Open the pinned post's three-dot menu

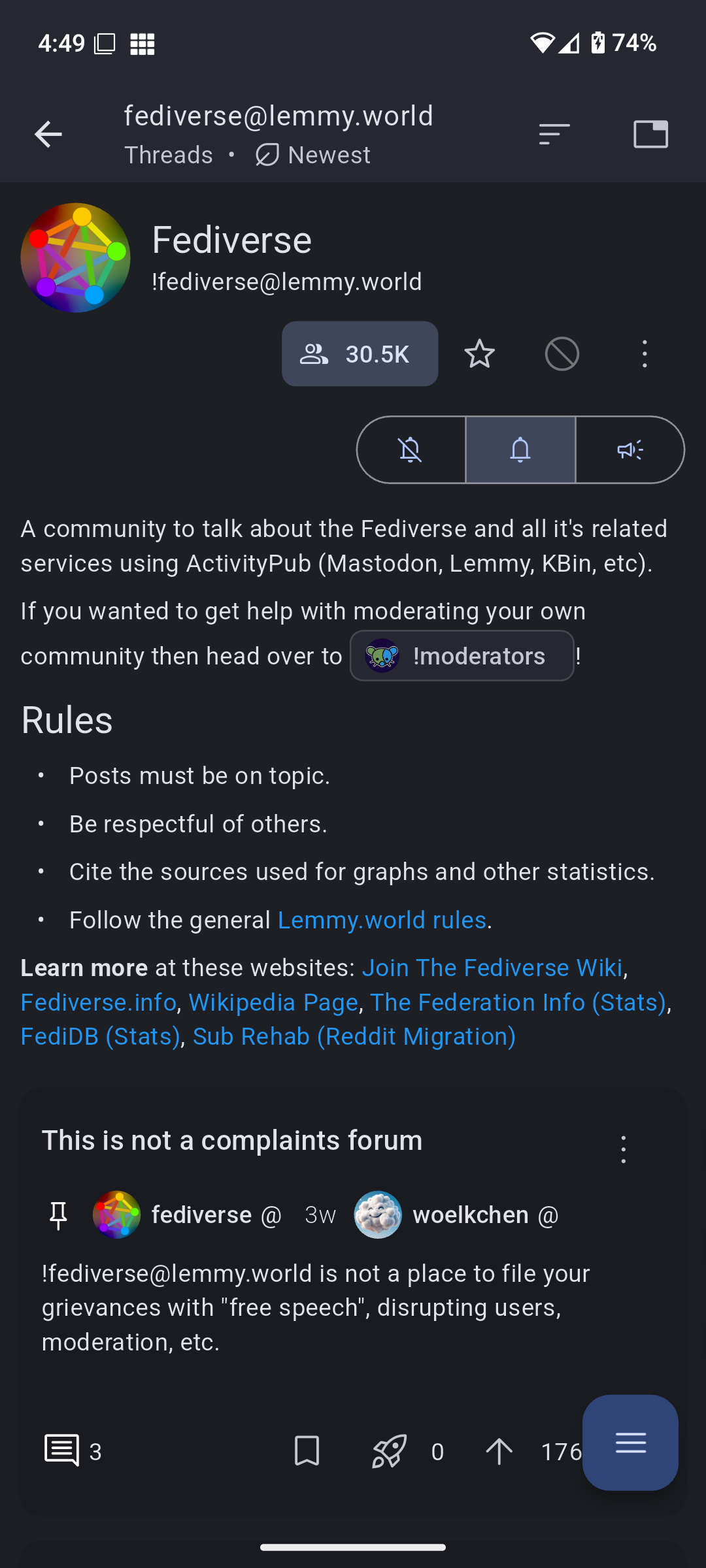tap(624, 1149)
